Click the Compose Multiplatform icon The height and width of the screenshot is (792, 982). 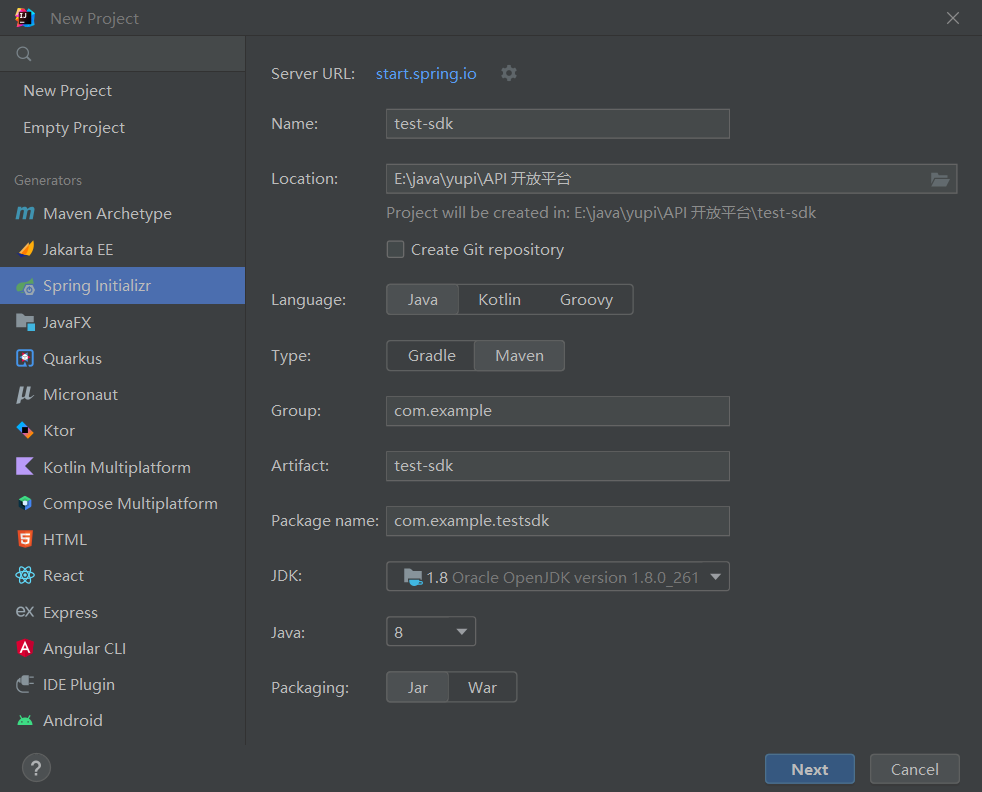[25, 503]
